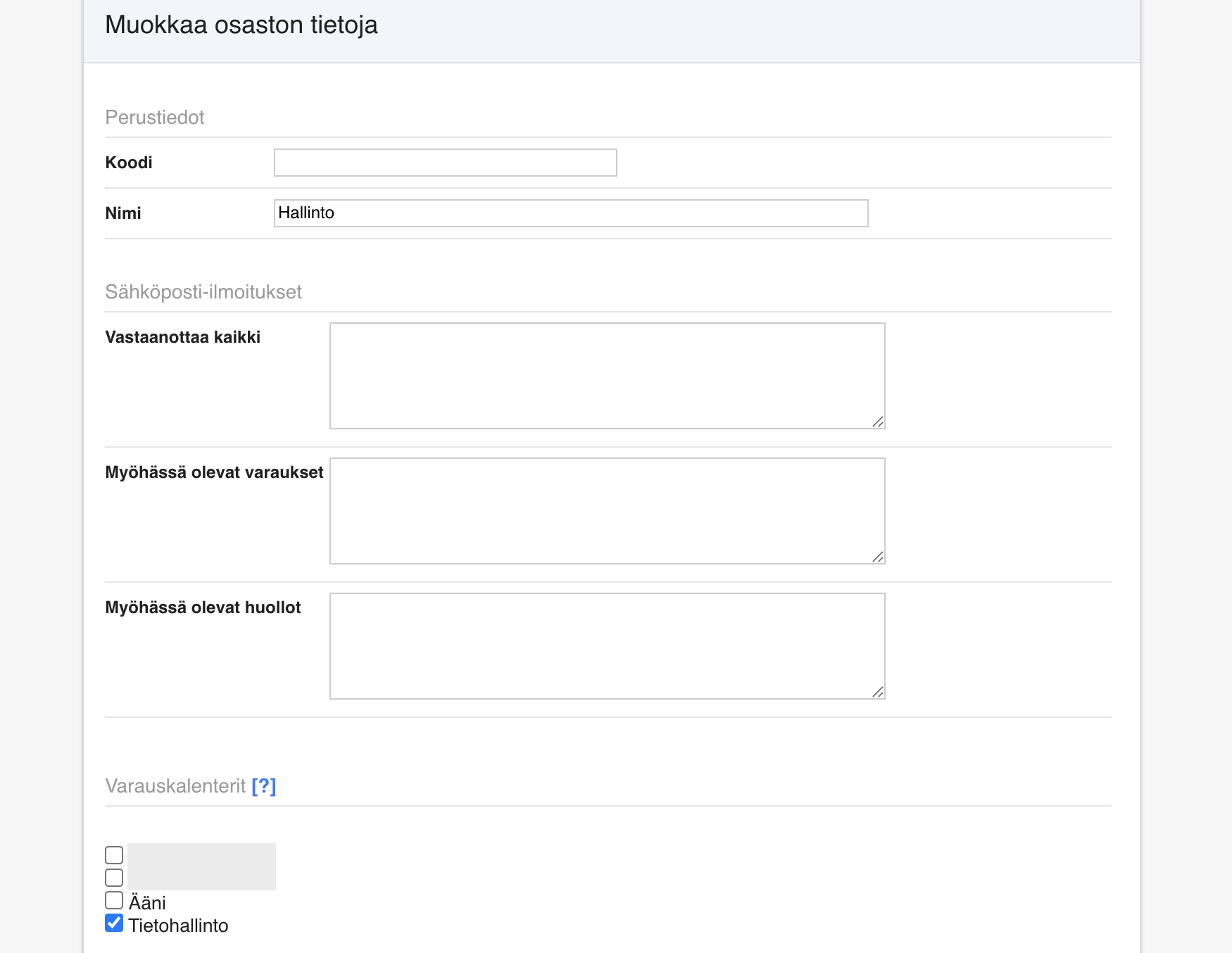Click the Nimi field label
The height and width of the screenshot is (953, 1232).
pyautogui.click(x=123, y=213)
